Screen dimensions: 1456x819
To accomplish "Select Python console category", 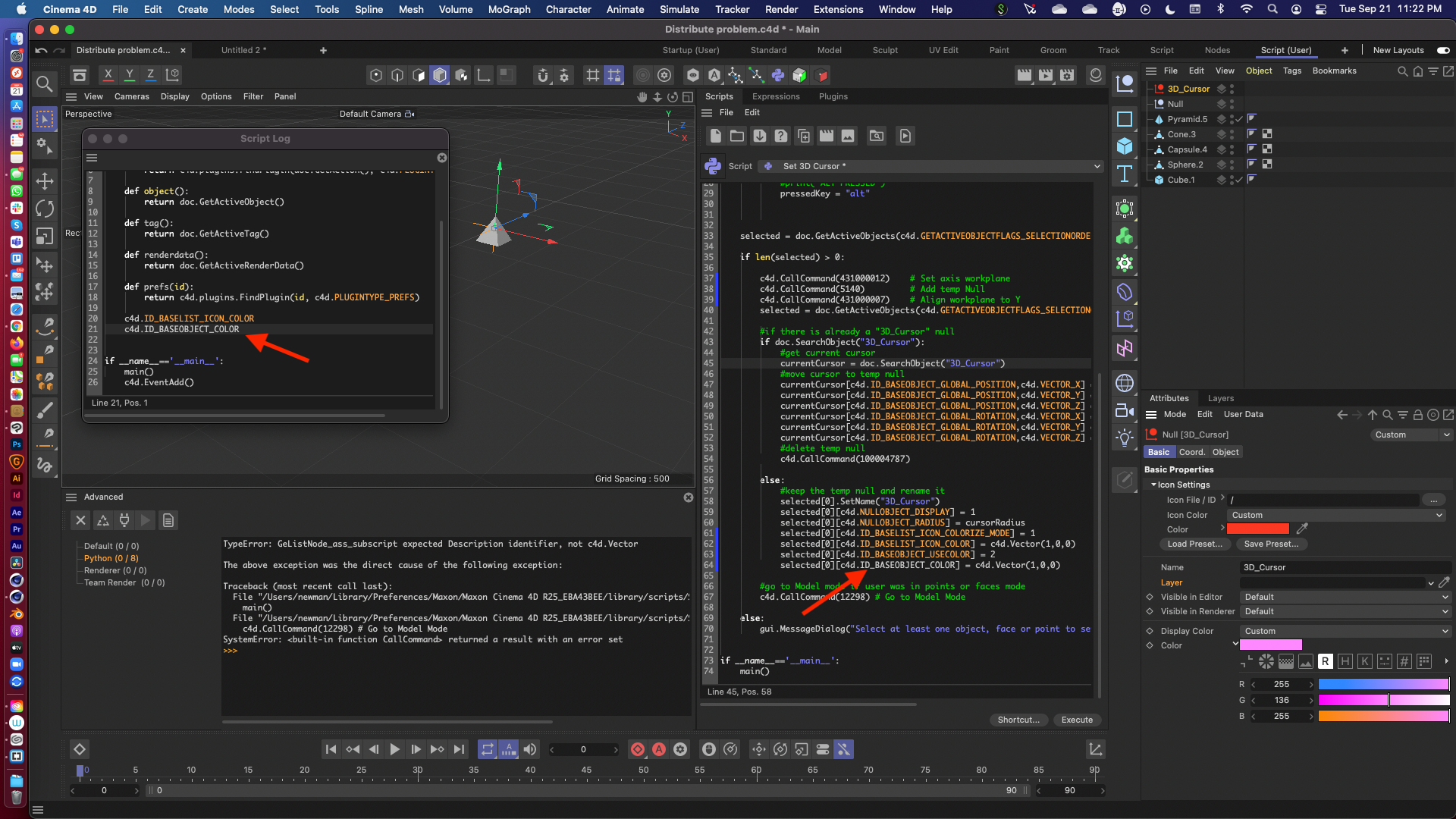I will click(x=111, y=558).
